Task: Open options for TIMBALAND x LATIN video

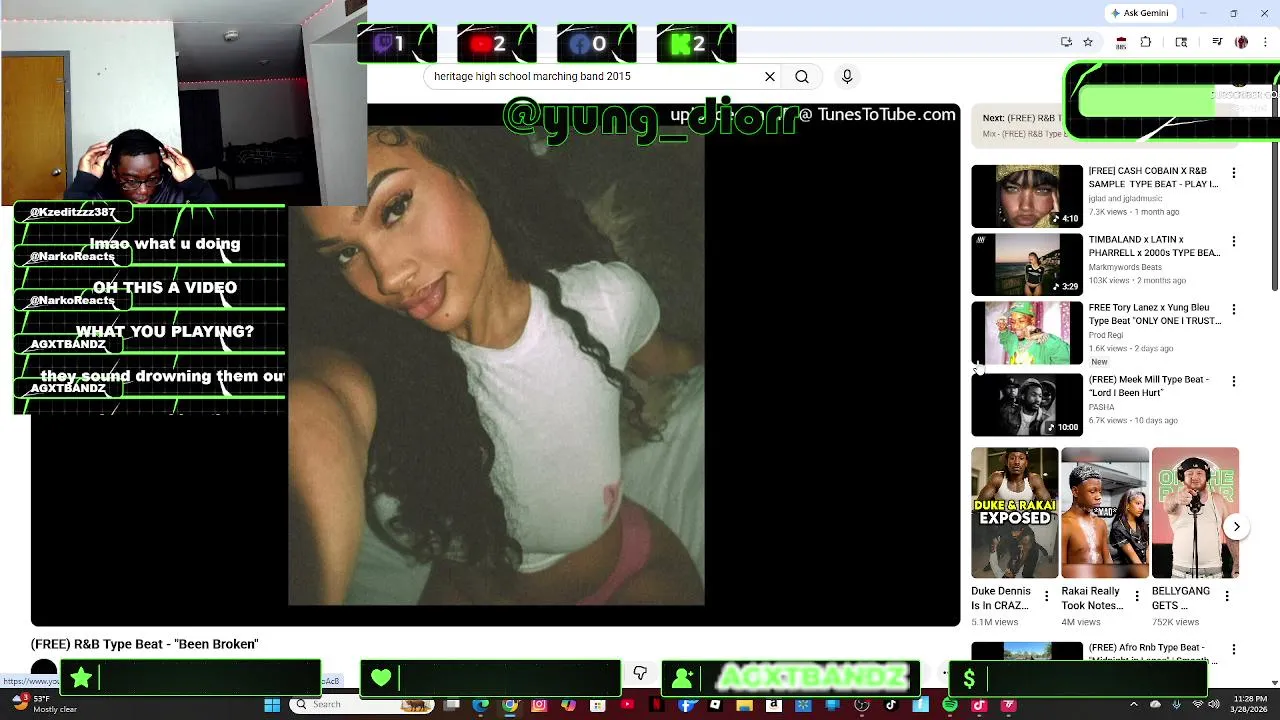Action: [1234, 241]
